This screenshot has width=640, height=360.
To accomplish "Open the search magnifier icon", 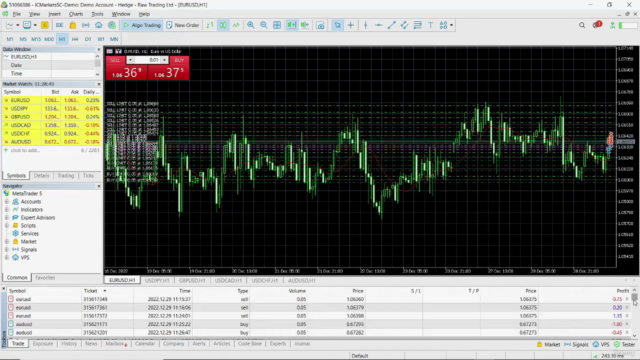I will tap(582, 25).
